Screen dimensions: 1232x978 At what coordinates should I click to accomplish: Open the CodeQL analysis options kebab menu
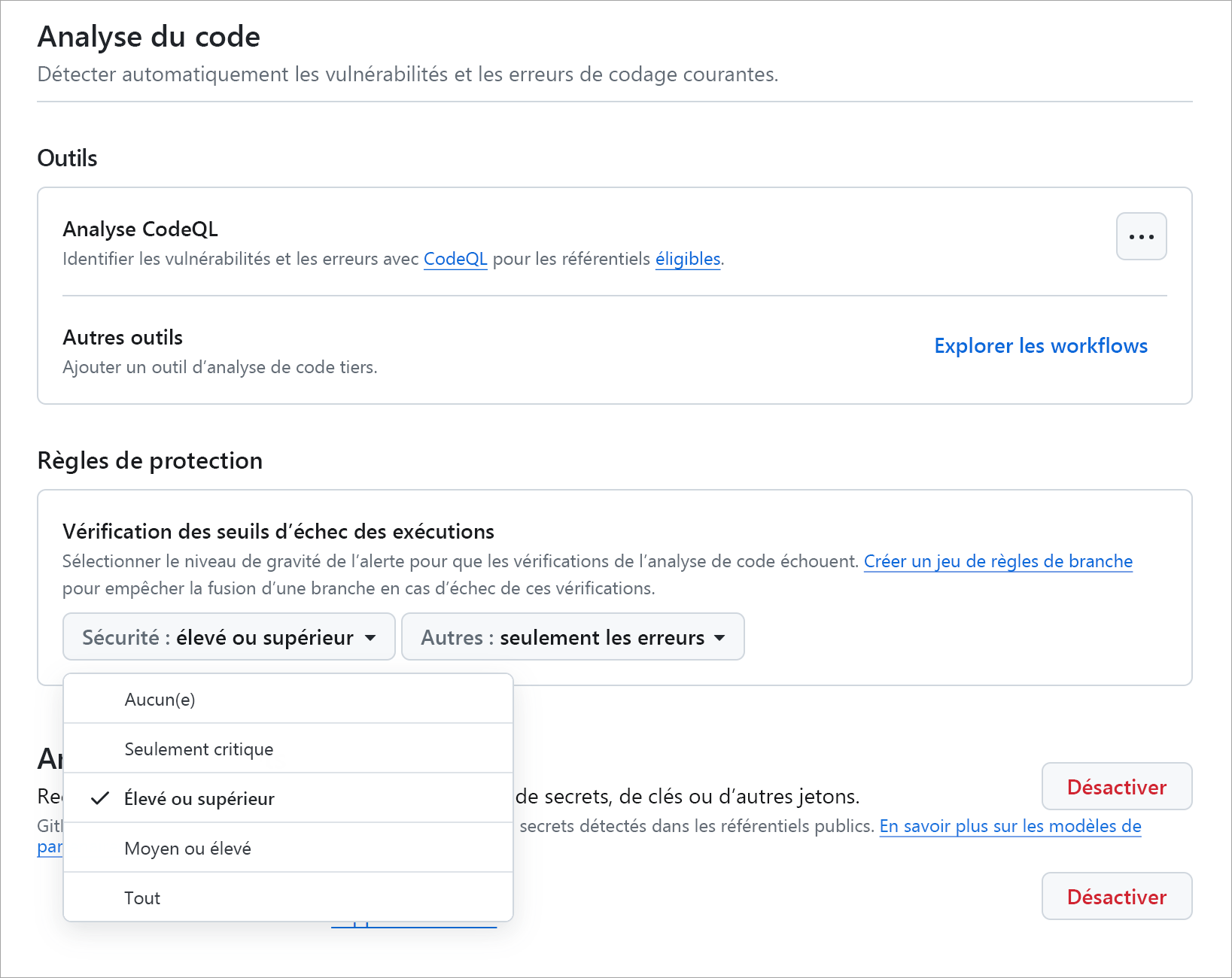pos(1141,236)
